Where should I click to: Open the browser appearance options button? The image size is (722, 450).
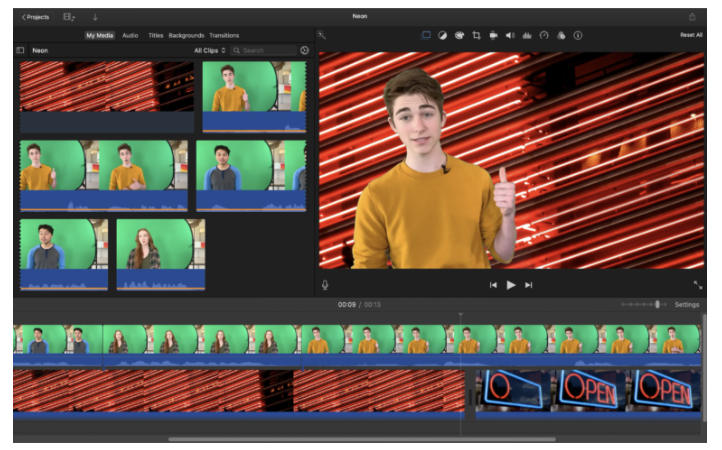point(304,50)
